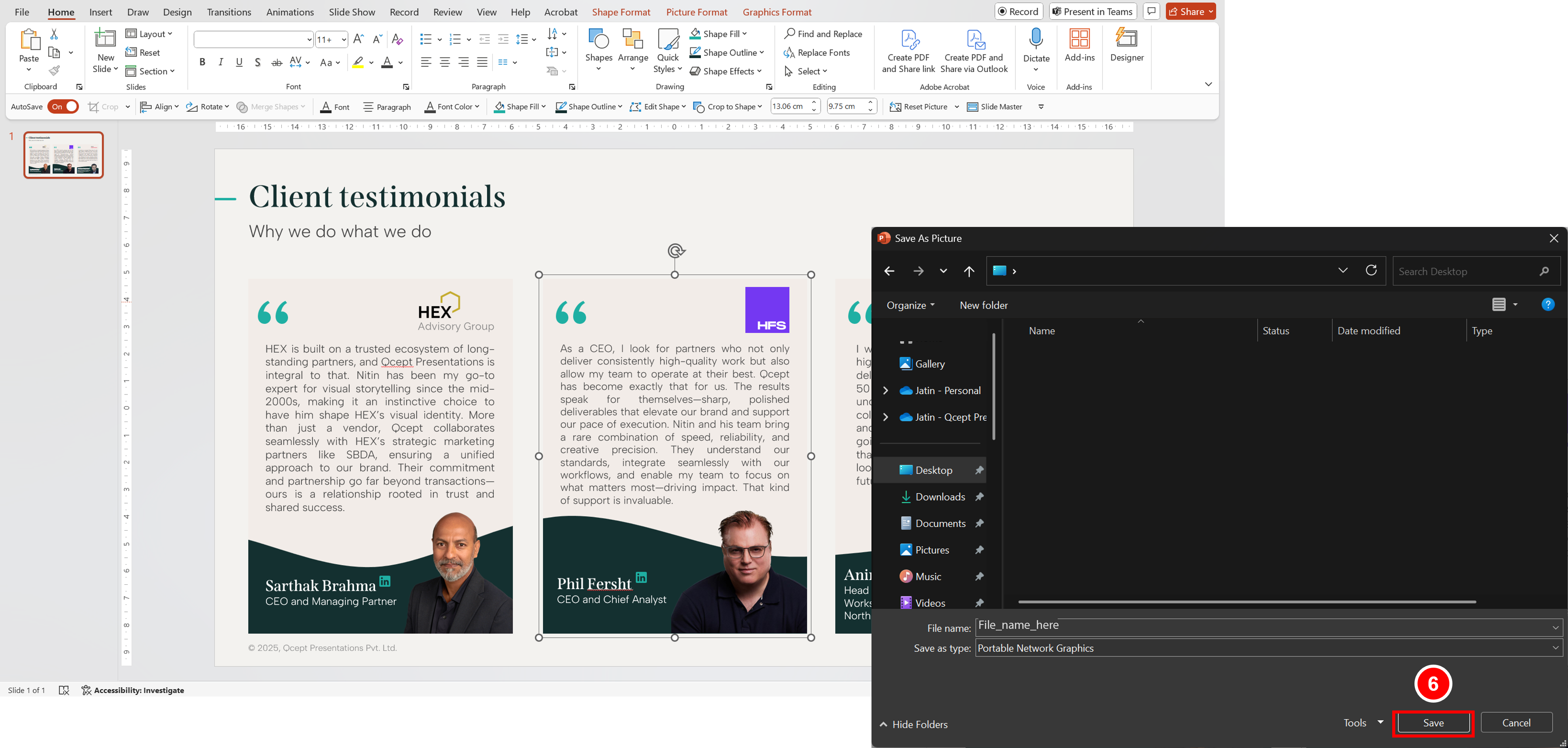Click the Strikethrough text icon
1568x748 pixels.
pos(277,62)
